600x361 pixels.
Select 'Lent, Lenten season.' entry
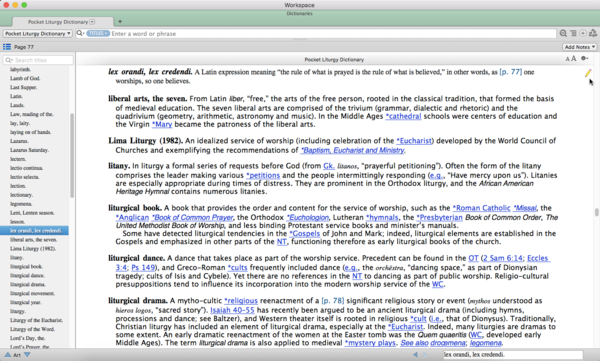point(32,212)
